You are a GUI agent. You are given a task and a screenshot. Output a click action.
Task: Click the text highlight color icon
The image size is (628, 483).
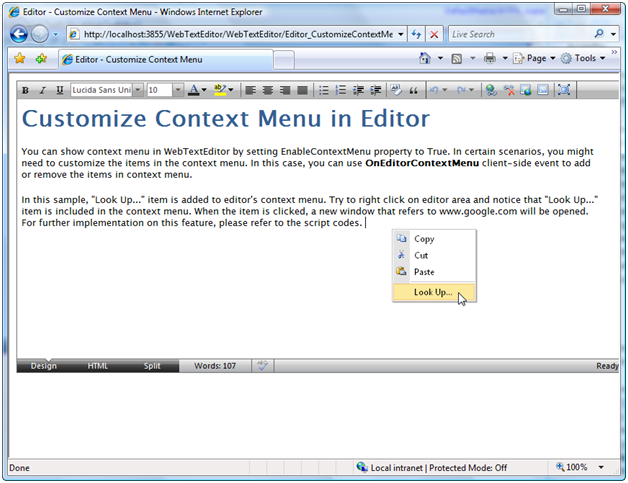tap(220, 90)
